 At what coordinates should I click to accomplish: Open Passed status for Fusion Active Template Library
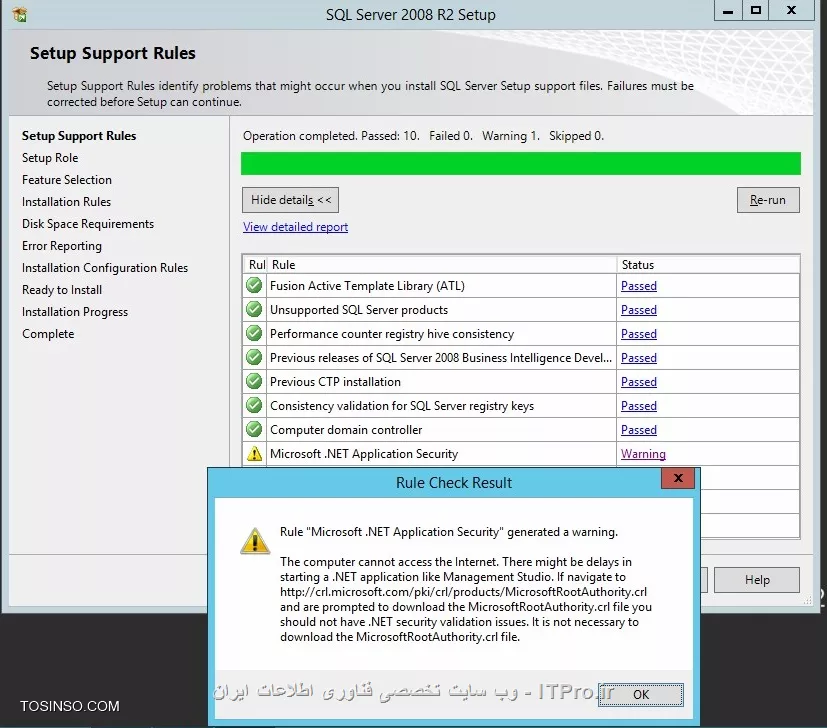(x=639, y=285)
